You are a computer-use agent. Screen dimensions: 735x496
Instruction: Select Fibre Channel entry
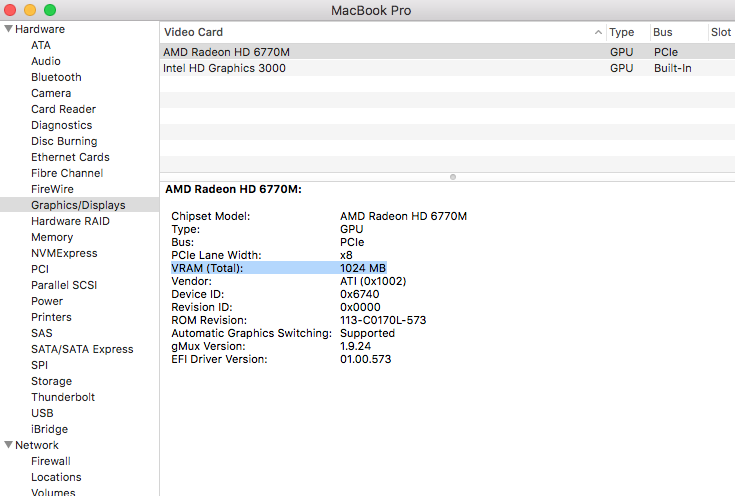67,173
